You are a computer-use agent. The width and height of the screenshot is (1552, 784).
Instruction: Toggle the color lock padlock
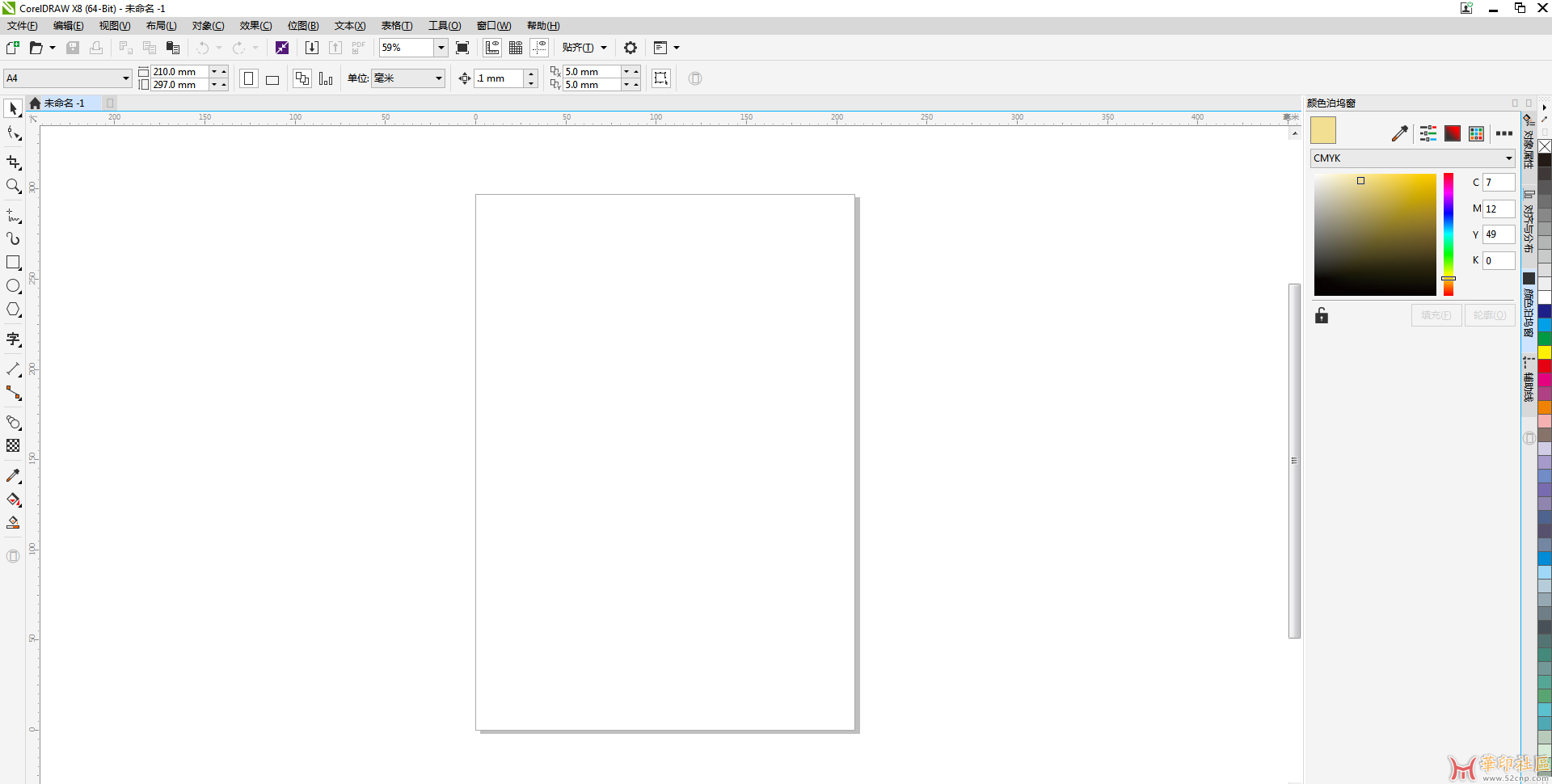[1322, 315]
